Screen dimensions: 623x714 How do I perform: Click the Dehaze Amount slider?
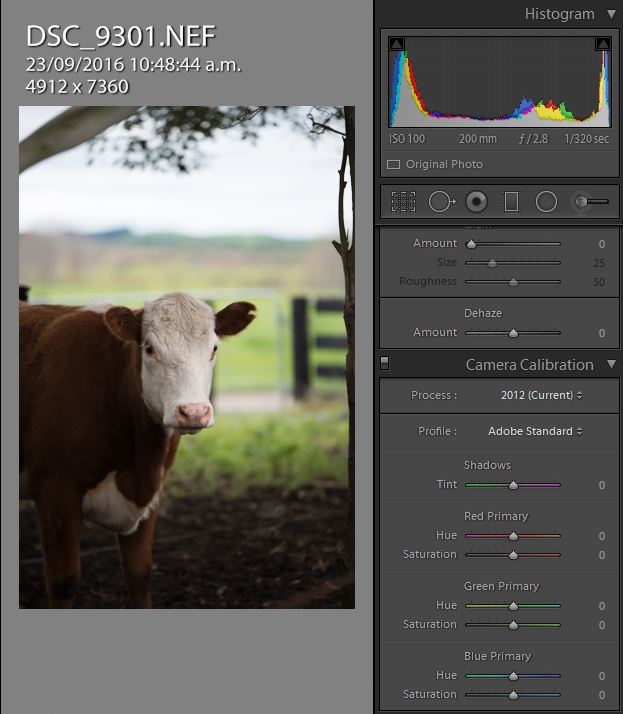point(513,333)
